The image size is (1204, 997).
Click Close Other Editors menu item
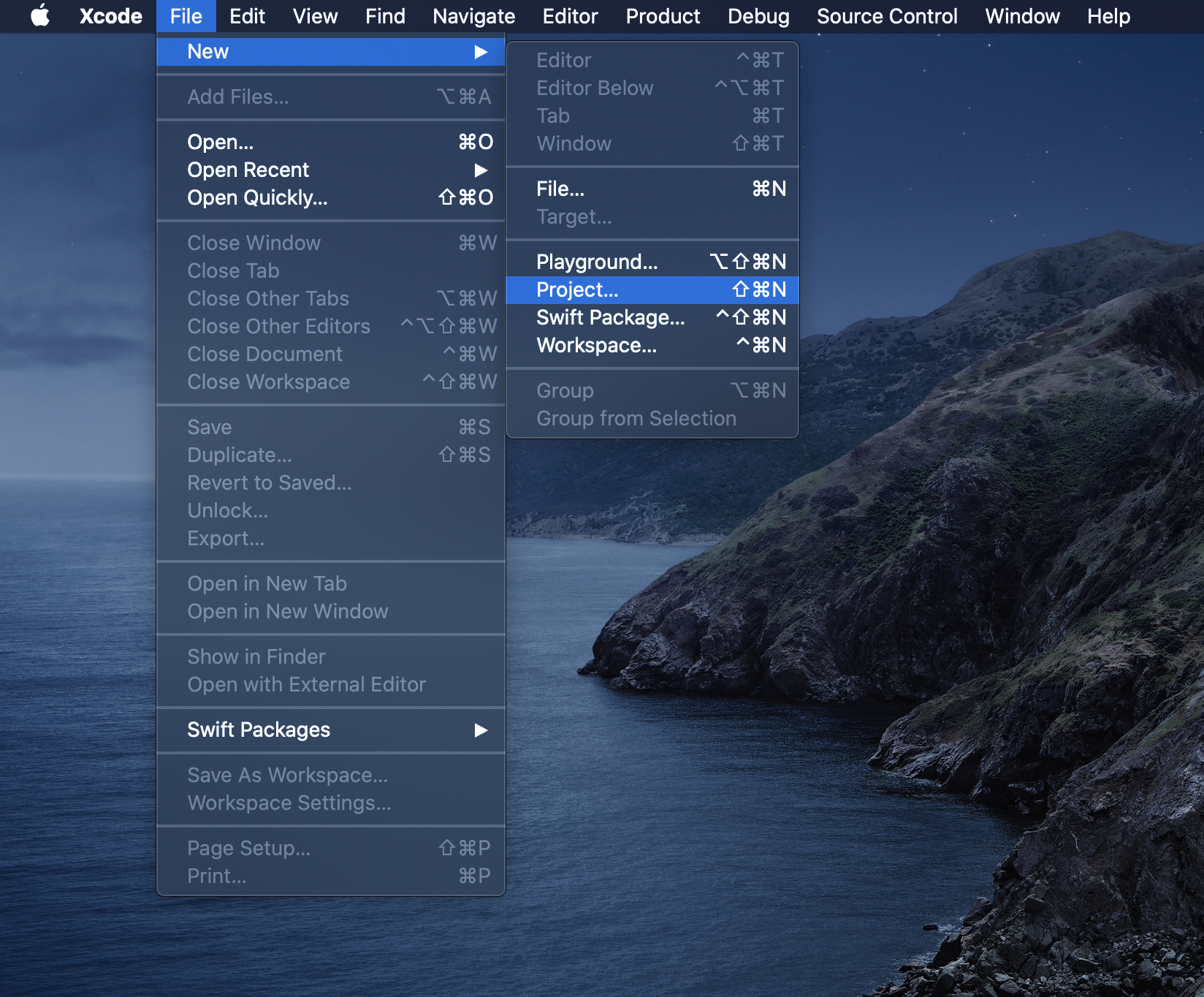pyautogui.click(x=331, y=327)
